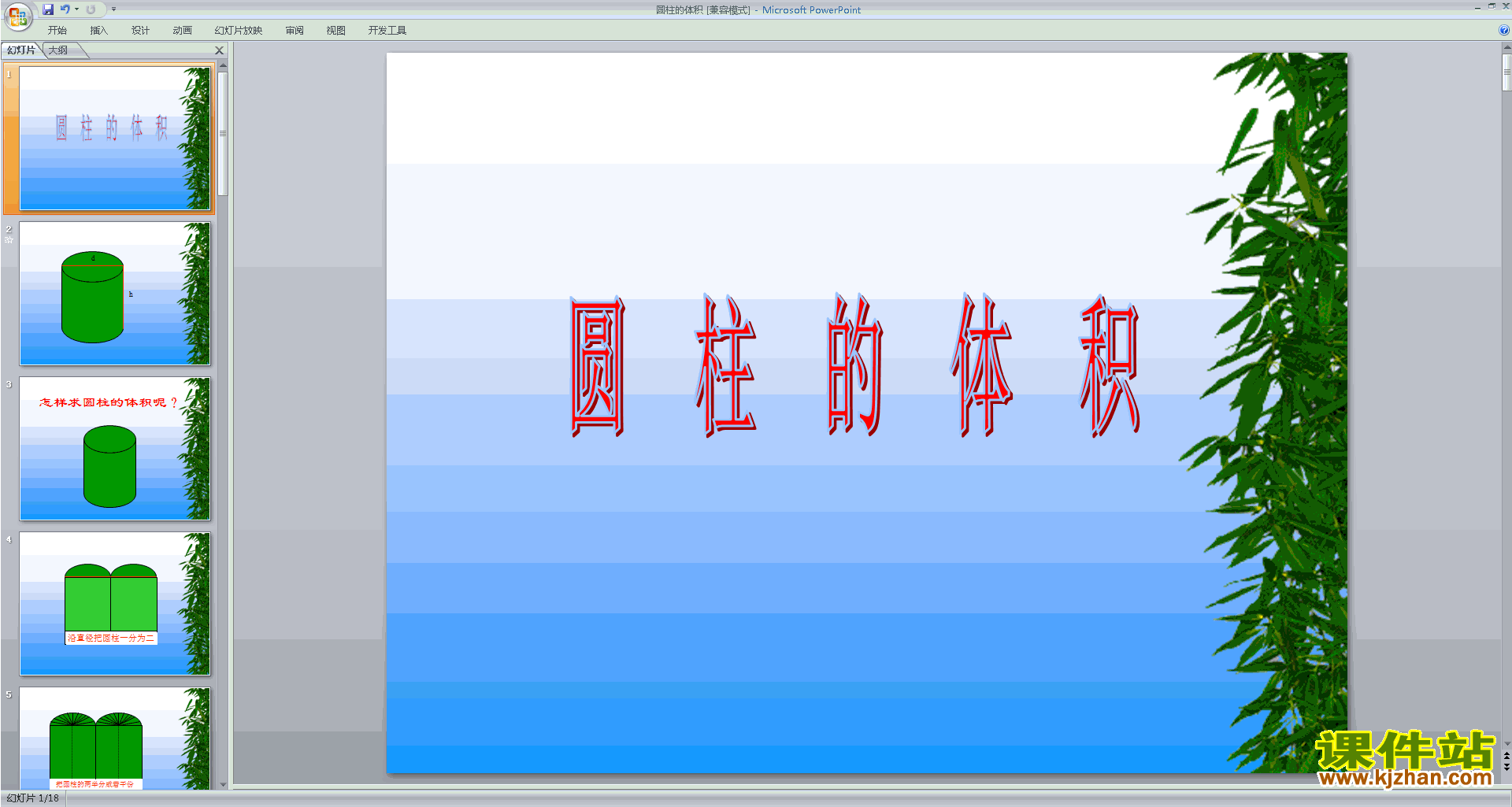Save the presentation from quick access toolbar
Viewport: 1512px width, 807px height.
coord(48,9)
